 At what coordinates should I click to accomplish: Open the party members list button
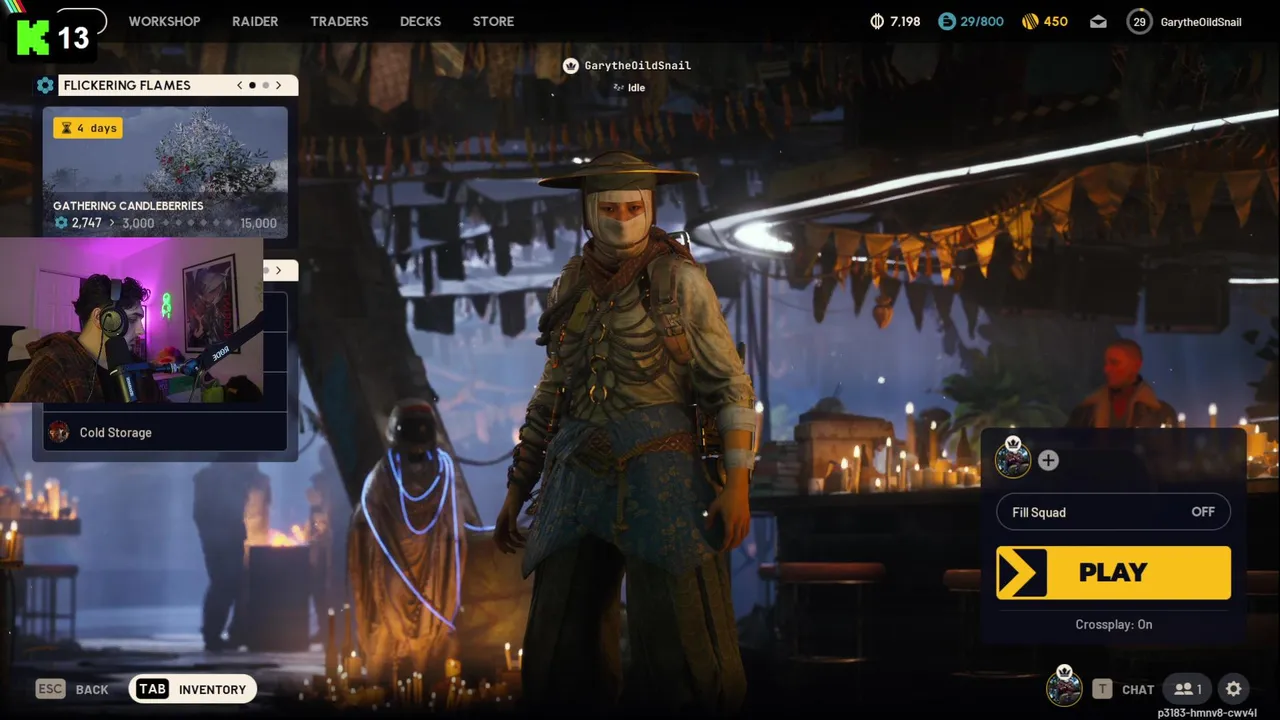(1187, 689)
